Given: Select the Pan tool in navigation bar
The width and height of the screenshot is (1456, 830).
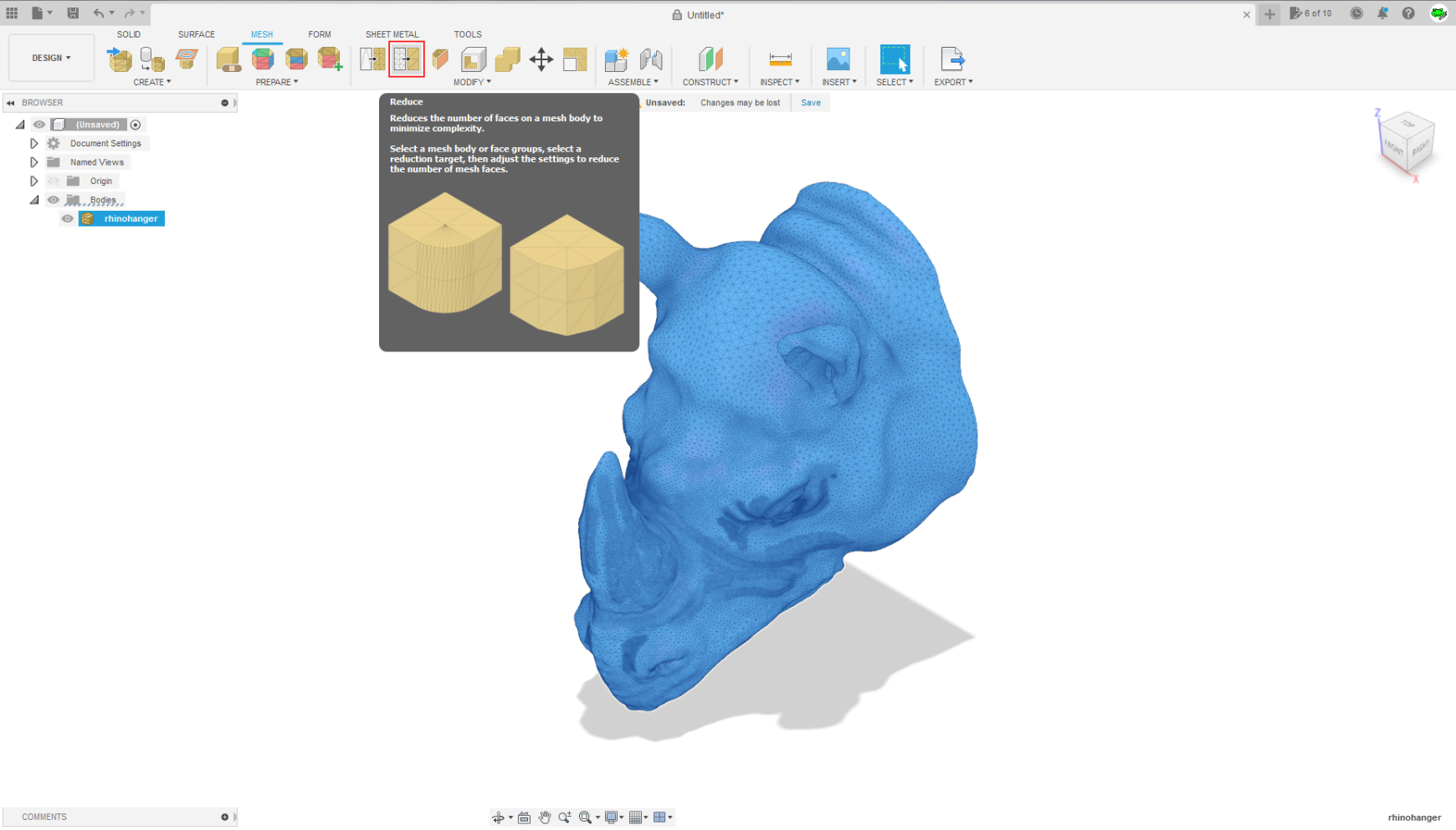Looking at the screenshot, I should click(x=545, y=817).
